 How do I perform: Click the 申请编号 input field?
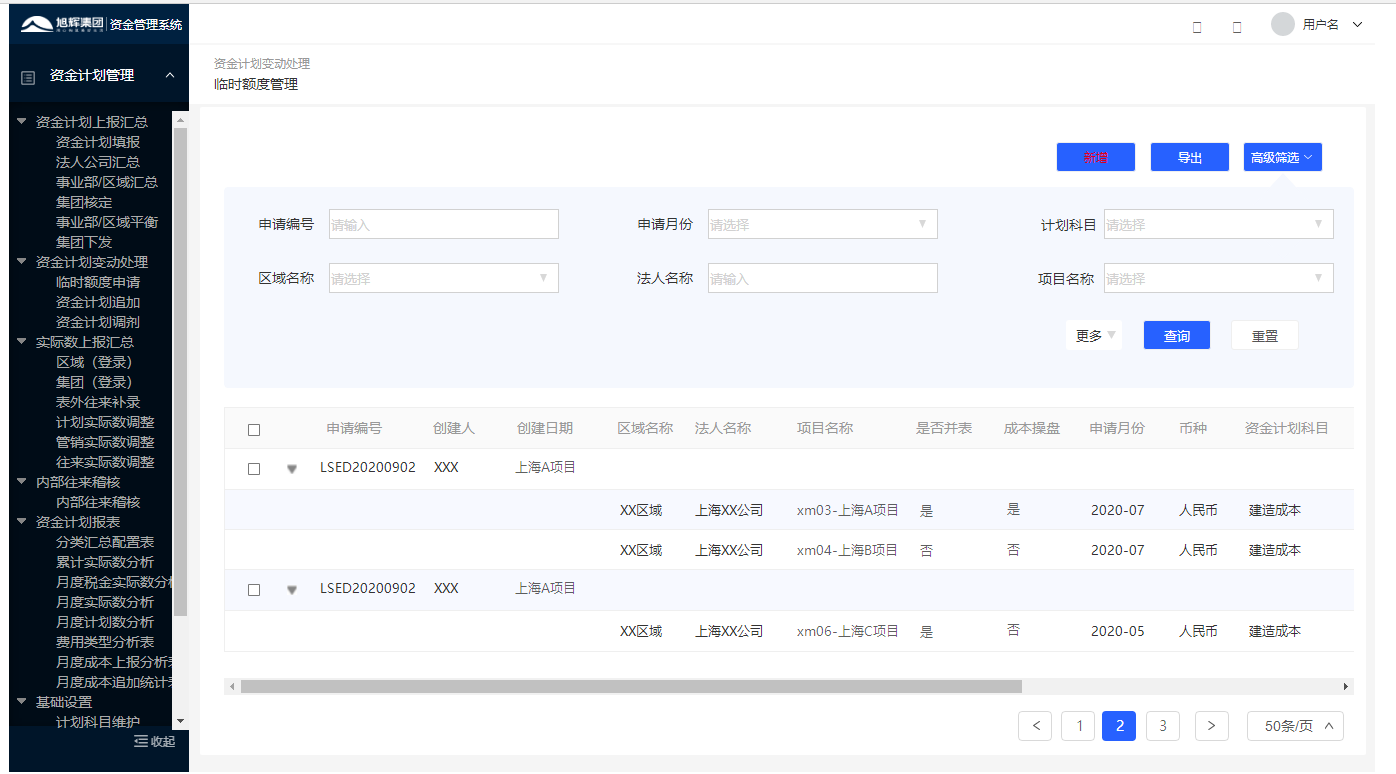pos(444,224)
